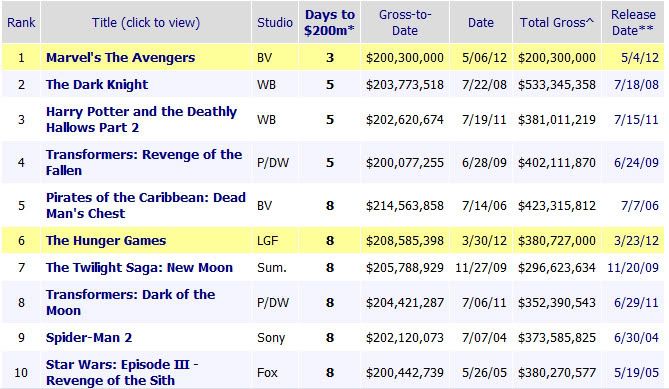Open Marvel's The Avengers title link
This screenshot has width=669, height=389.
point(120,58)
